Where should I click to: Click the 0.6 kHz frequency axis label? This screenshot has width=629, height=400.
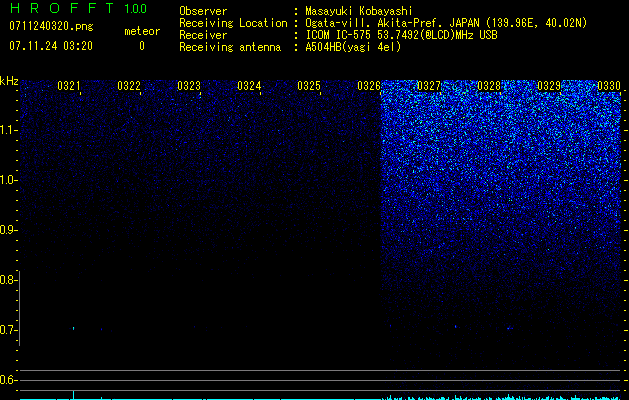7,380
